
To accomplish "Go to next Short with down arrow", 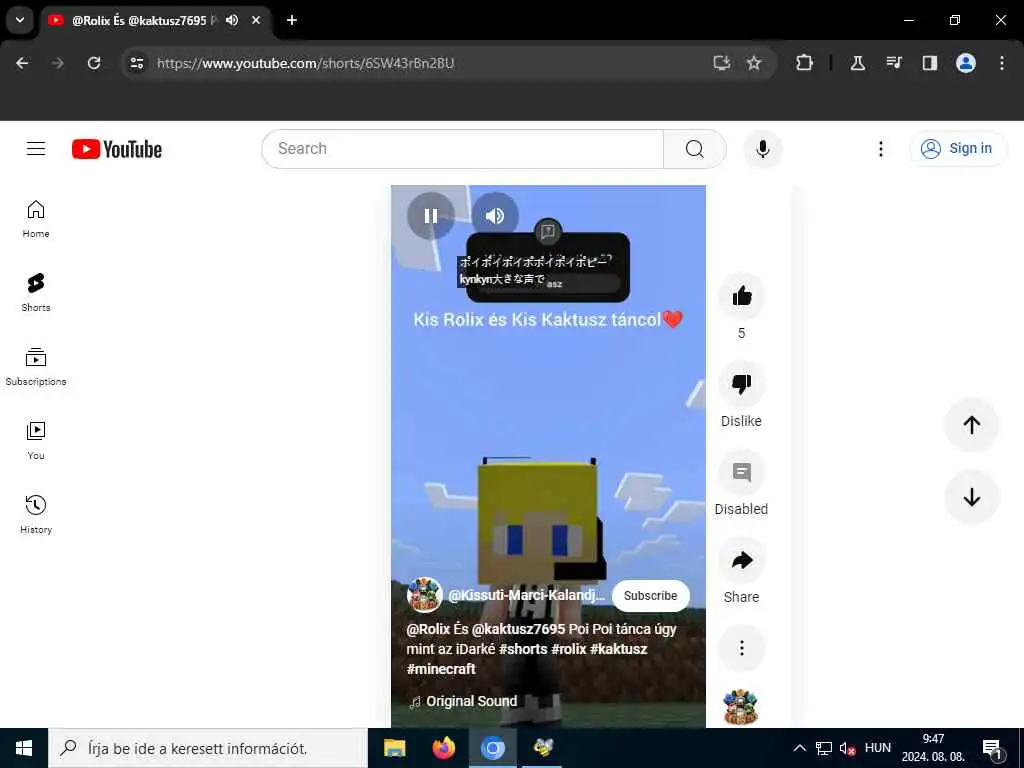I will pyautogui.click(x=972, y=497).
